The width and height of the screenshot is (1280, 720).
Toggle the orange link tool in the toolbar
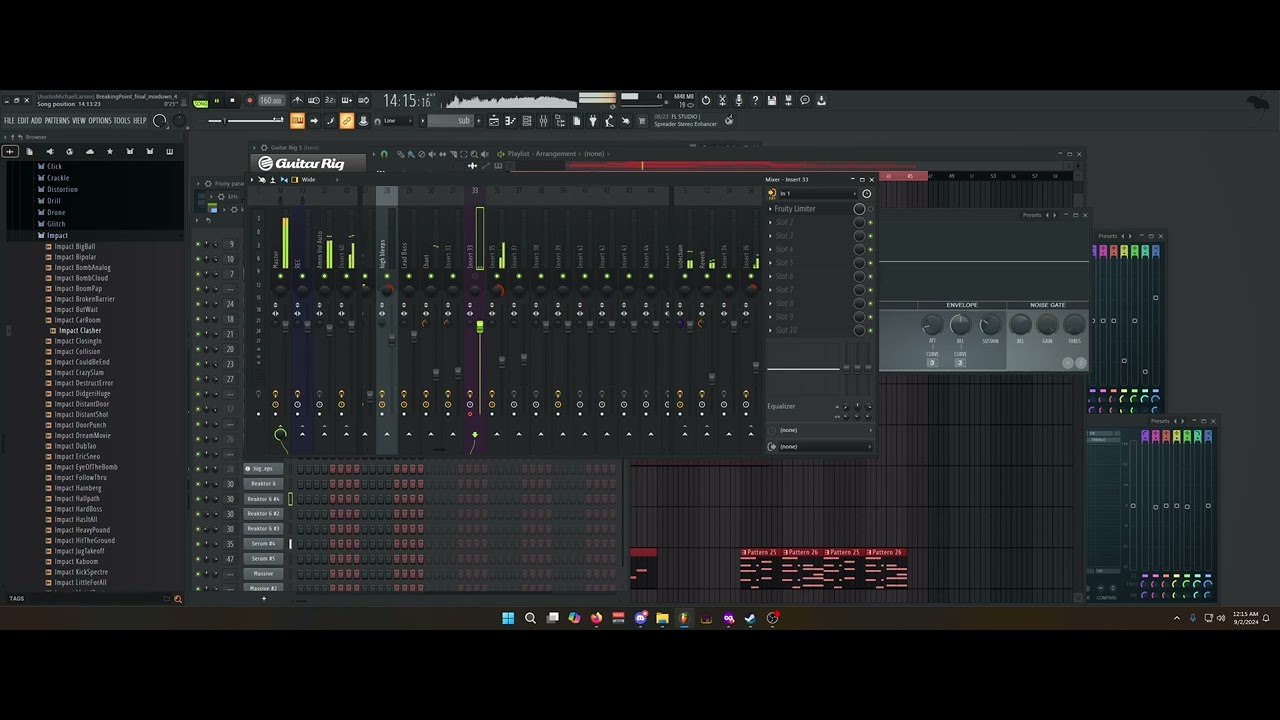click(347, 121)
